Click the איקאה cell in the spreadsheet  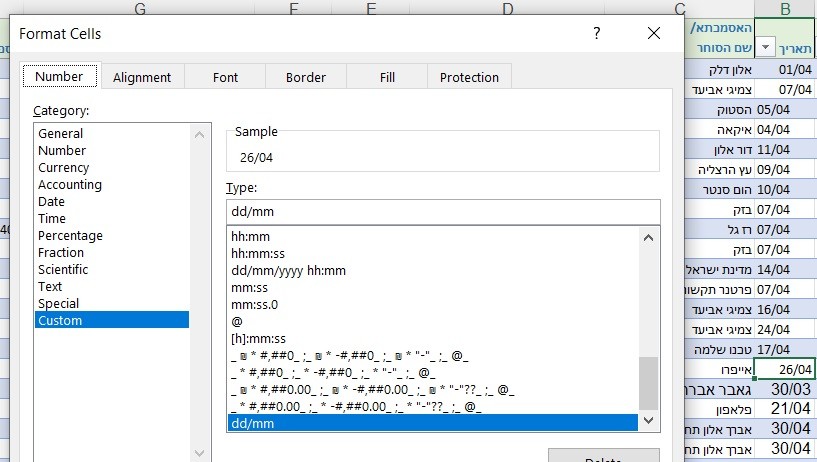pos(719,129)
